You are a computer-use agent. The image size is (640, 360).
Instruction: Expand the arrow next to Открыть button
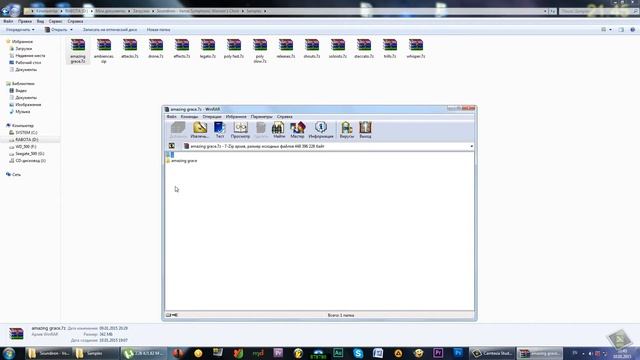coord(71,30)
